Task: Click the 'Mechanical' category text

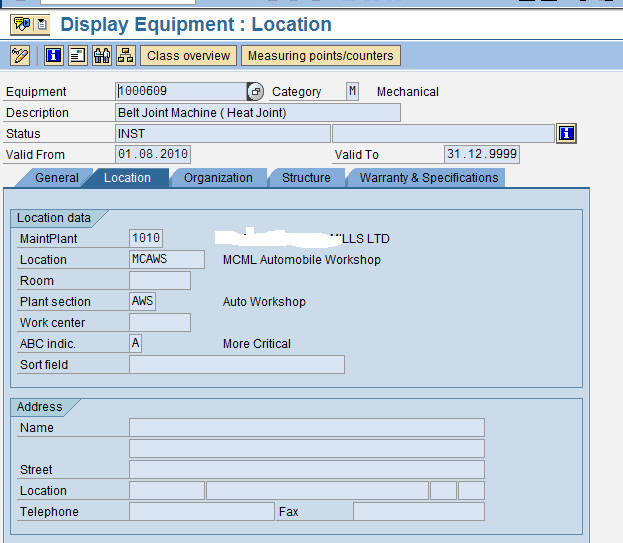Action: pyautogui.click(x=408, y=92)
